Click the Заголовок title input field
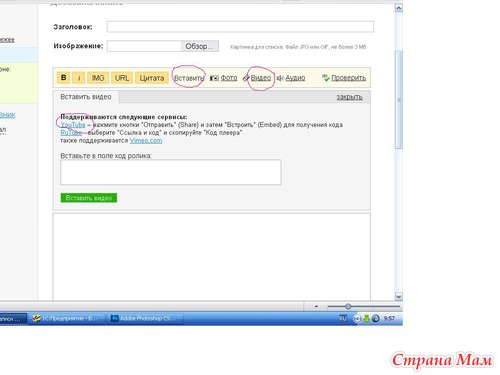The image size is (500, 375). [240, 27]
